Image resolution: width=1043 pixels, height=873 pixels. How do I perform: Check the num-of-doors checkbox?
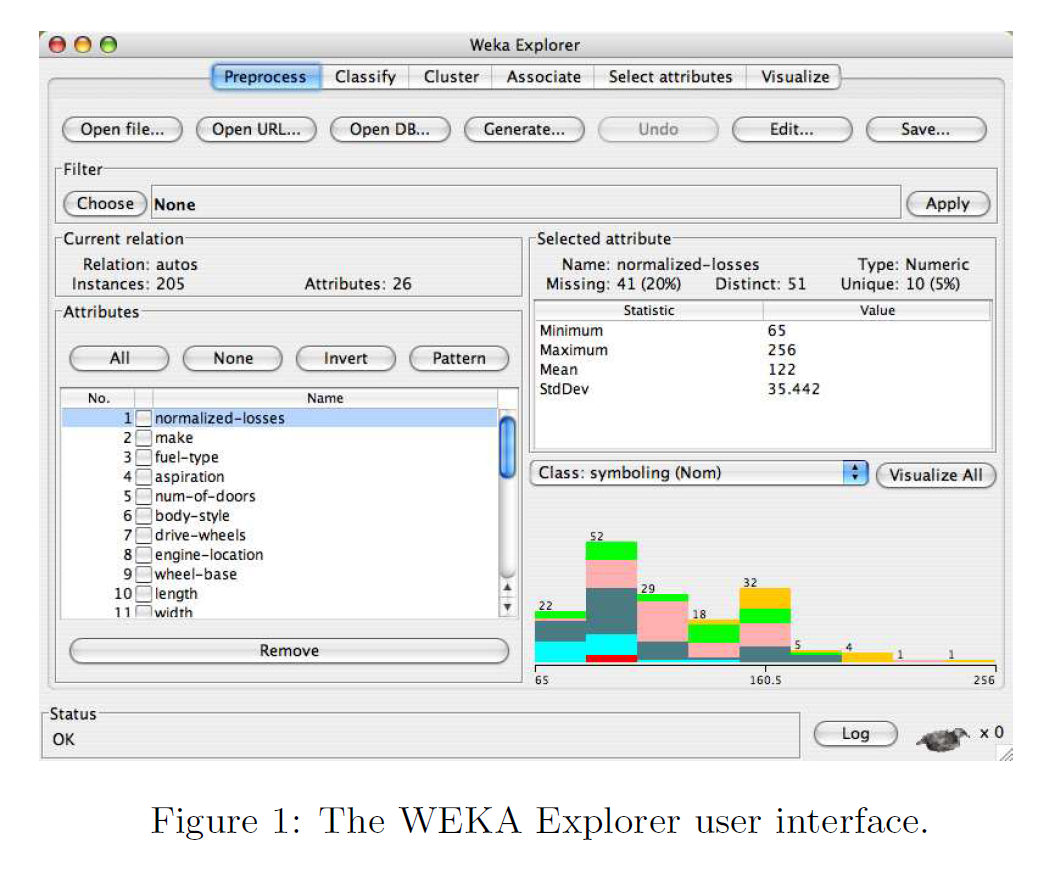click(x=144, y=496)
